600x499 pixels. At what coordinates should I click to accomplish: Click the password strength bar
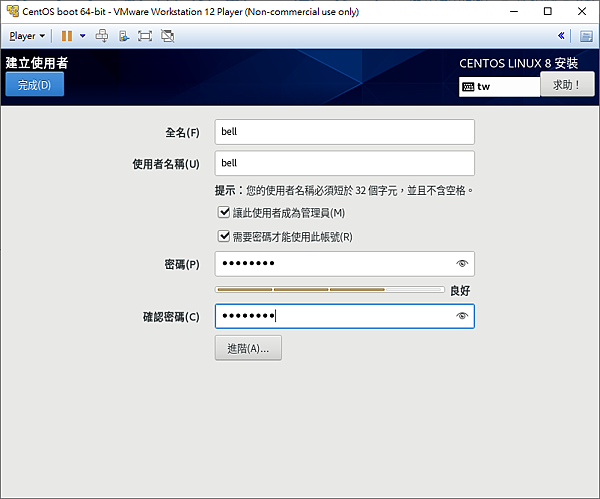[329, 290]
